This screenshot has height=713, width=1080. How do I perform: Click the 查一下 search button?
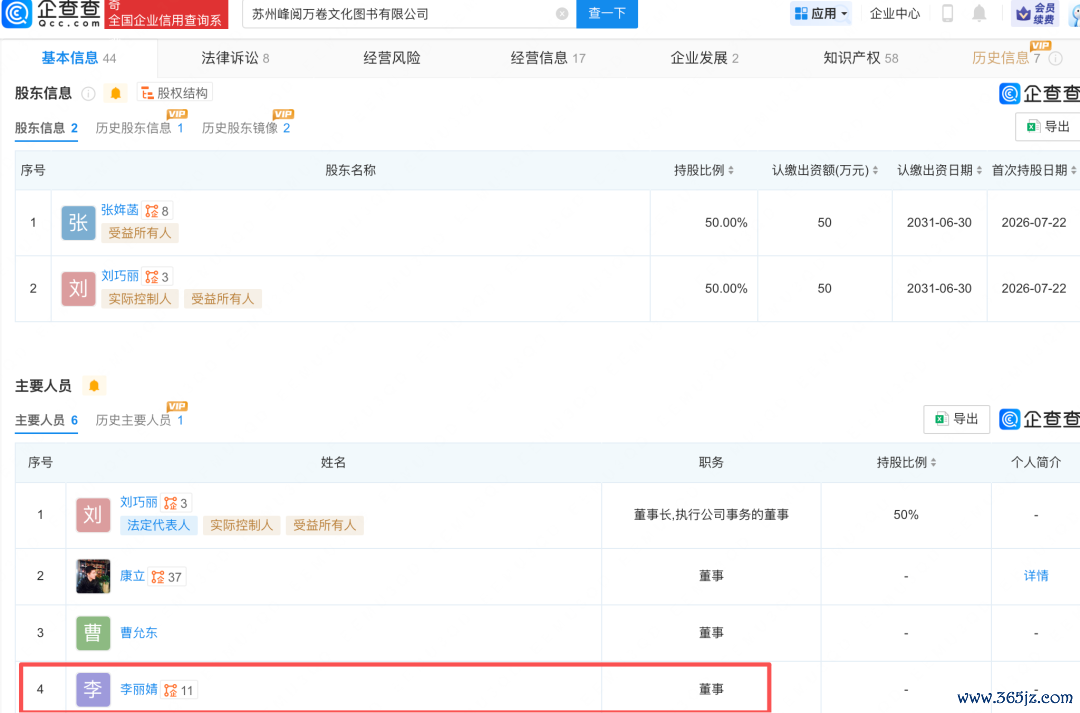[x=607, y=14]
